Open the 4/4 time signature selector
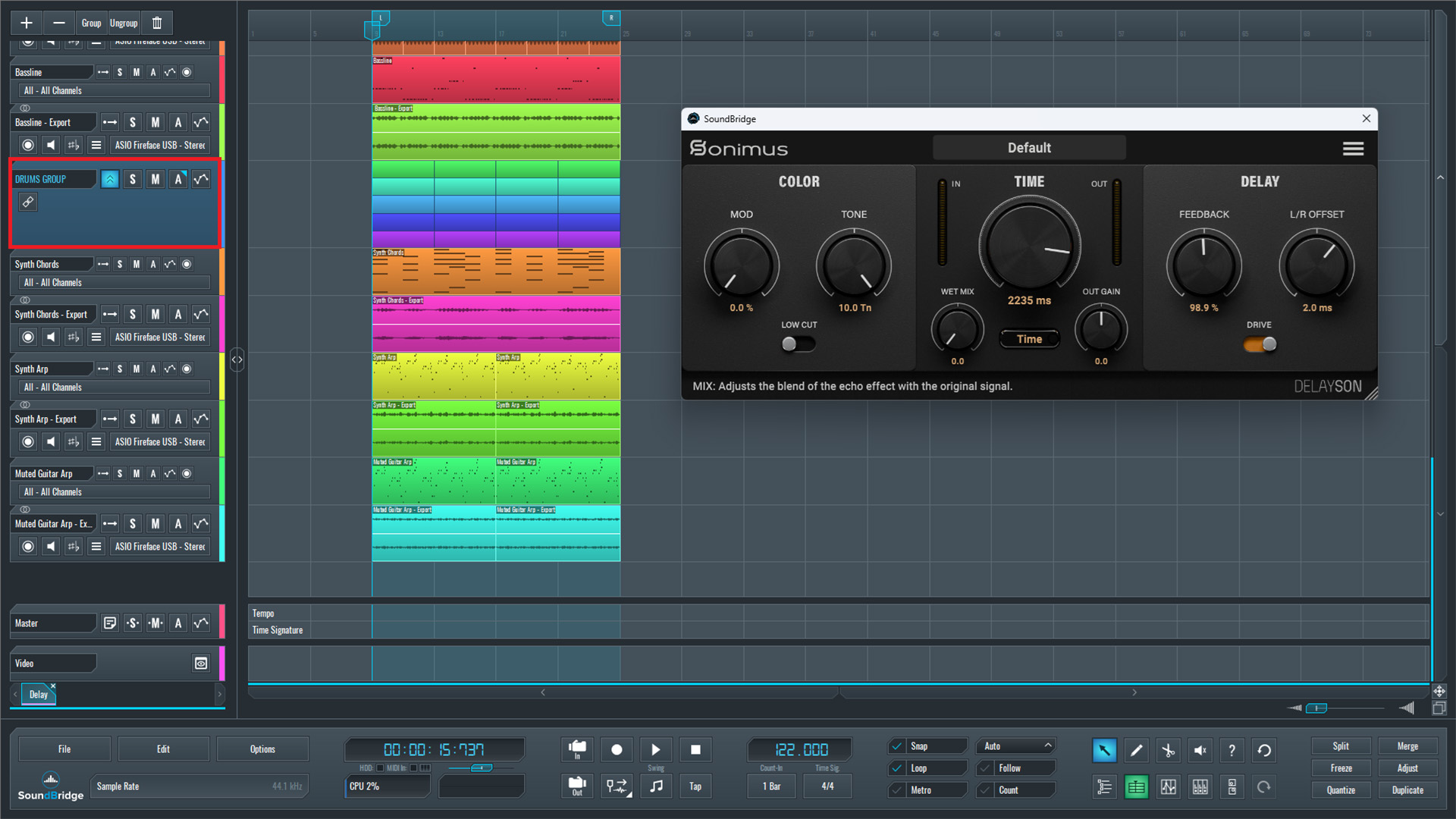Image resolution: width=1456 pixels, height=819 pixels. click(827, 786)
